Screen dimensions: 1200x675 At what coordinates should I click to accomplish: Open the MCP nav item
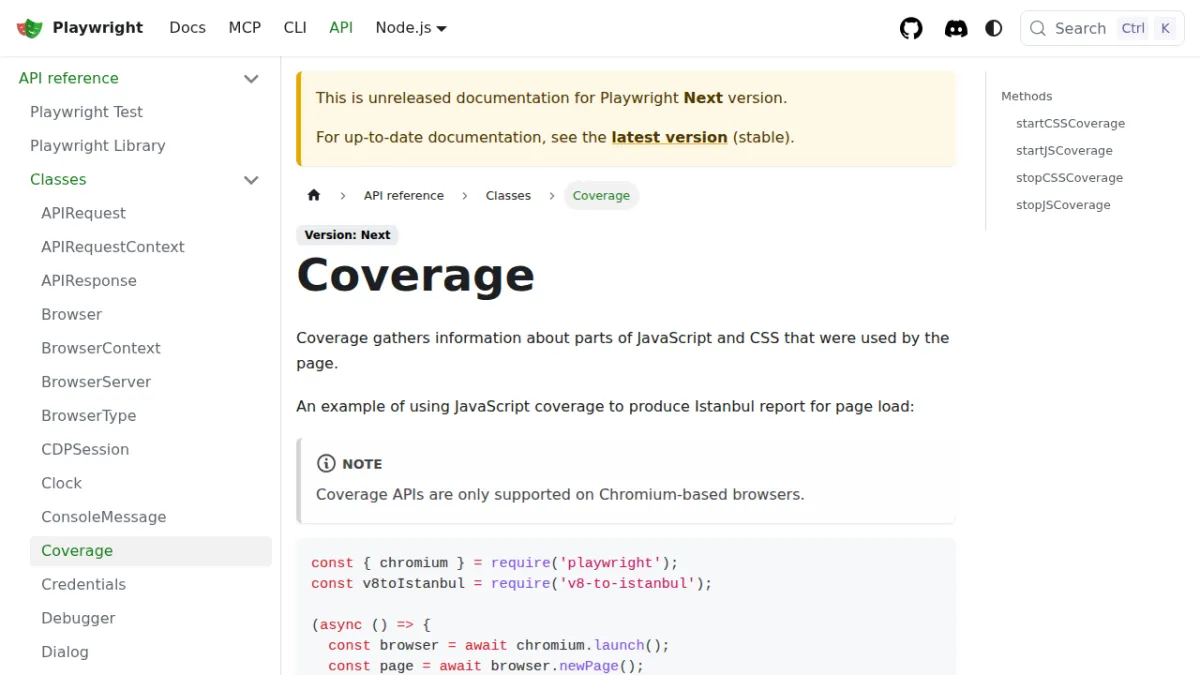(245, 28)
